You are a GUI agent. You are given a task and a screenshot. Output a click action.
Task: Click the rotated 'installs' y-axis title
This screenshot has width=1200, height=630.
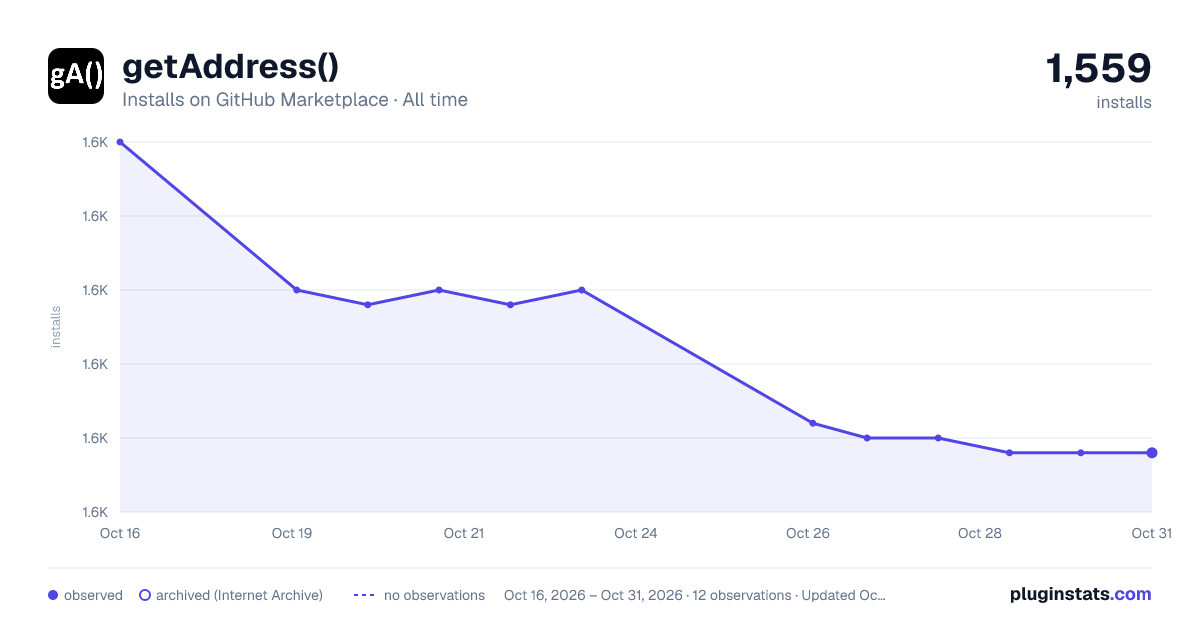pos(56,327)
